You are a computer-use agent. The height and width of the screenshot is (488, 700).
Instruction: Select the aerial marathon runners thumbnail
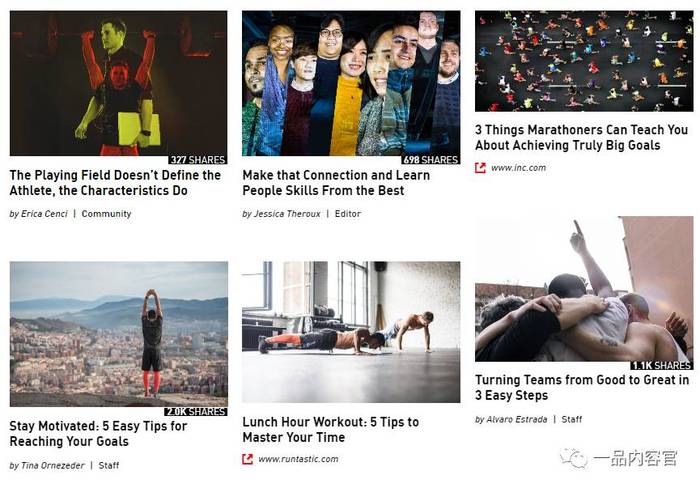(584, 61)
